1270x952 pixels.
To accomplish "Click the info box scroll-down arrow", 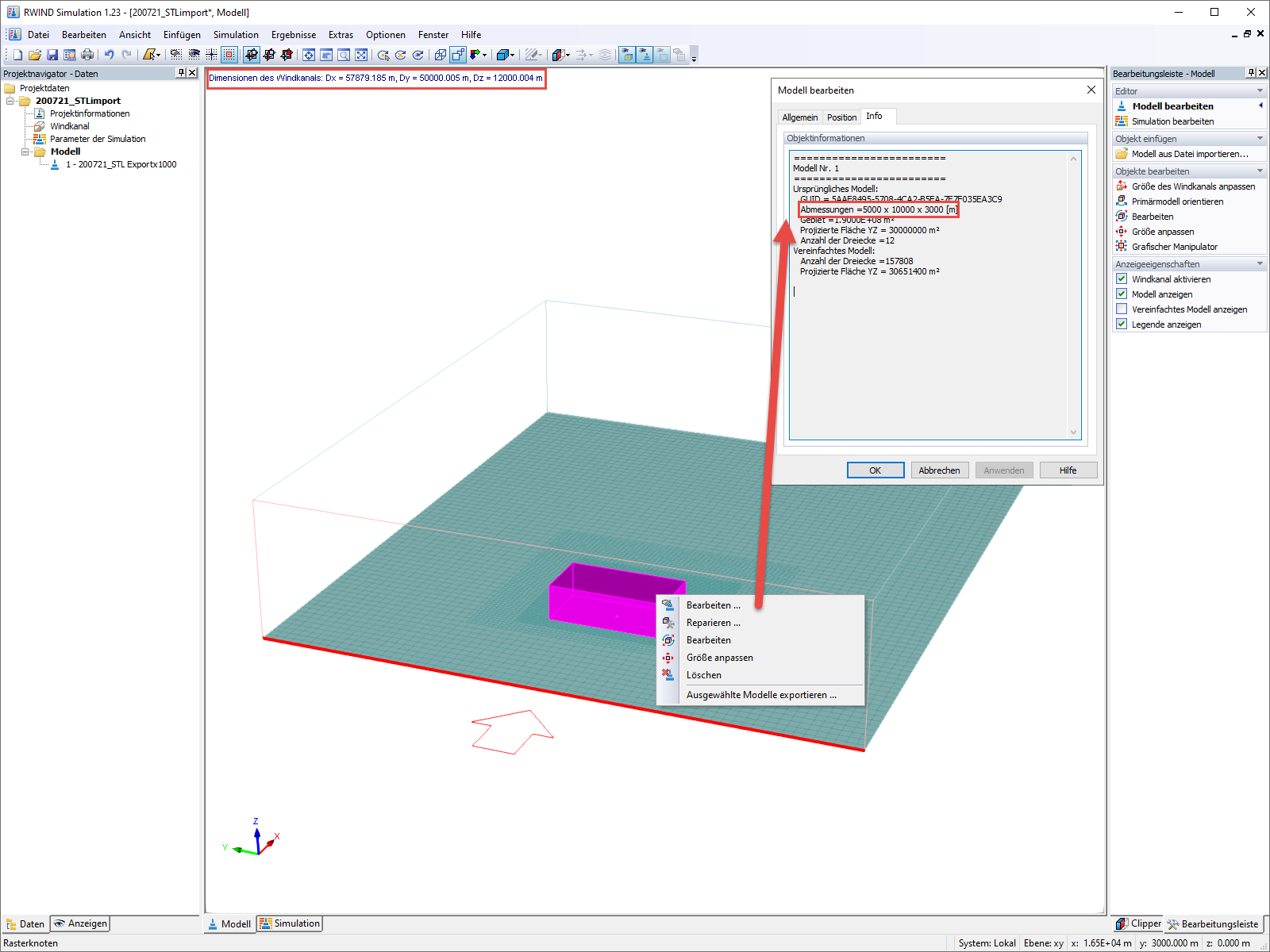I will 1073,432.
